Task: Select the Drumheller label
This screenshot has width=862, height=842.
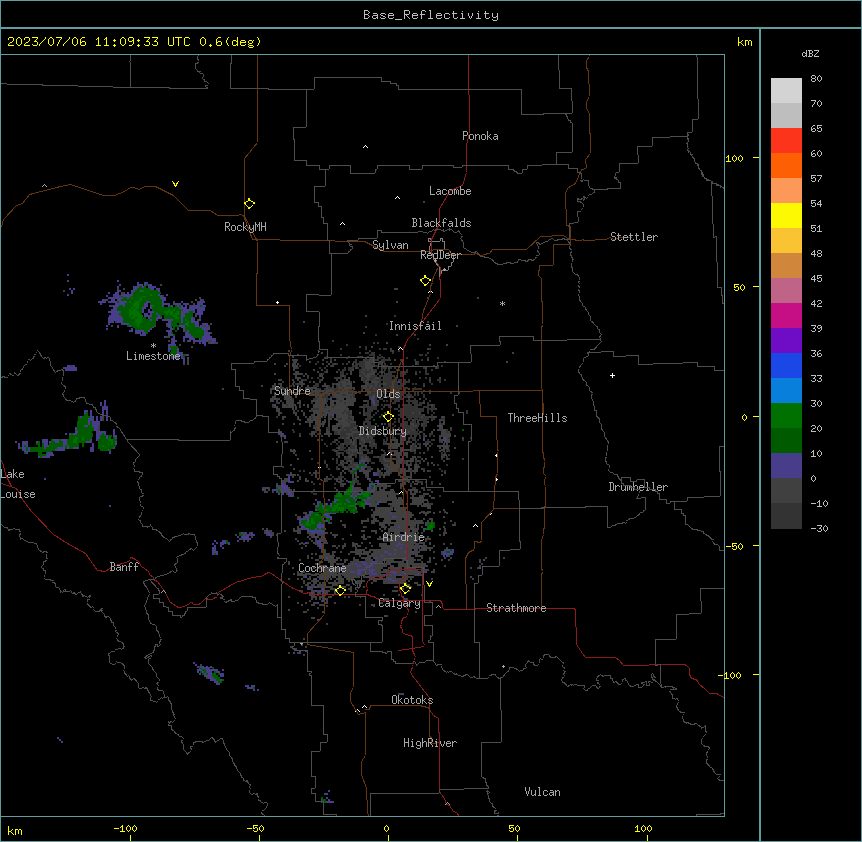Action: point(638,487)
